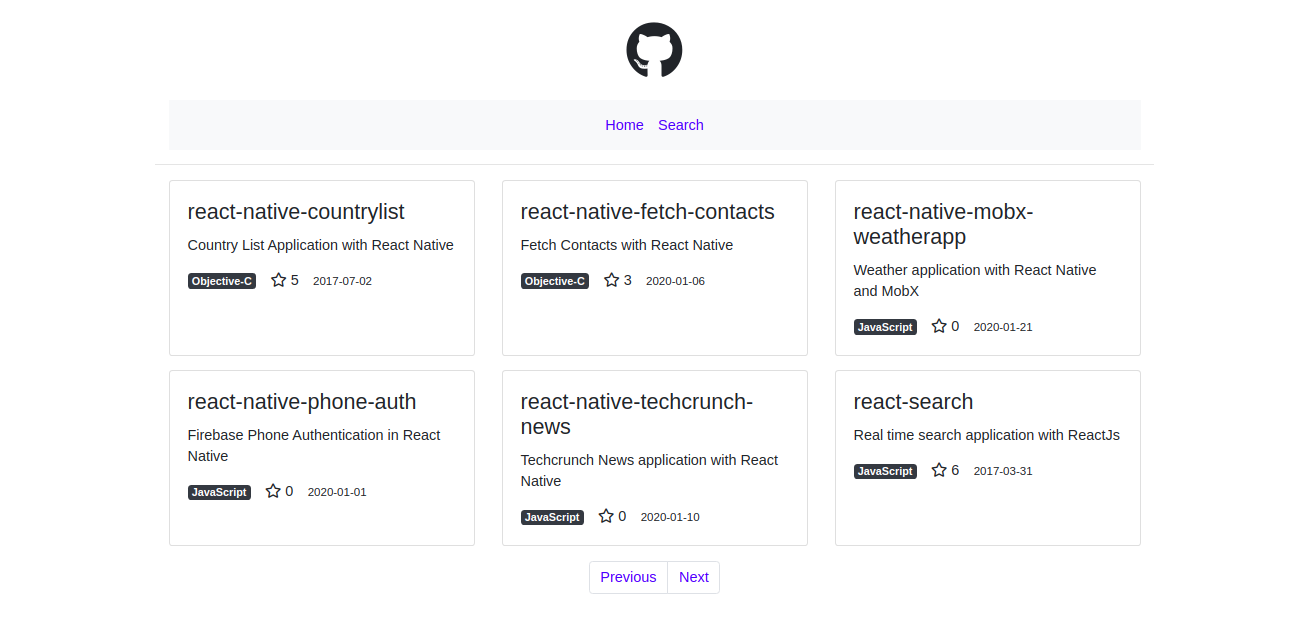Open the react-native-phone-auth repository title
1308x637 pixels.
click(x=302, y=402)
